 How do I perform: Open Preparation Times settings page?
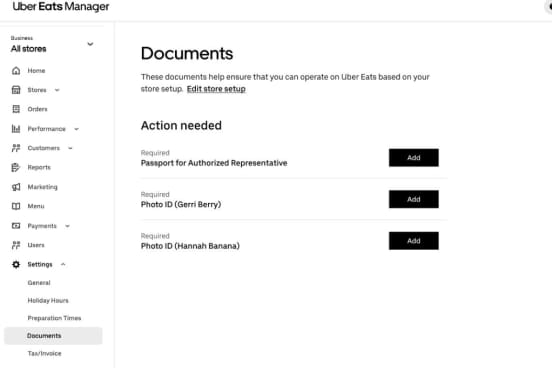54,318
